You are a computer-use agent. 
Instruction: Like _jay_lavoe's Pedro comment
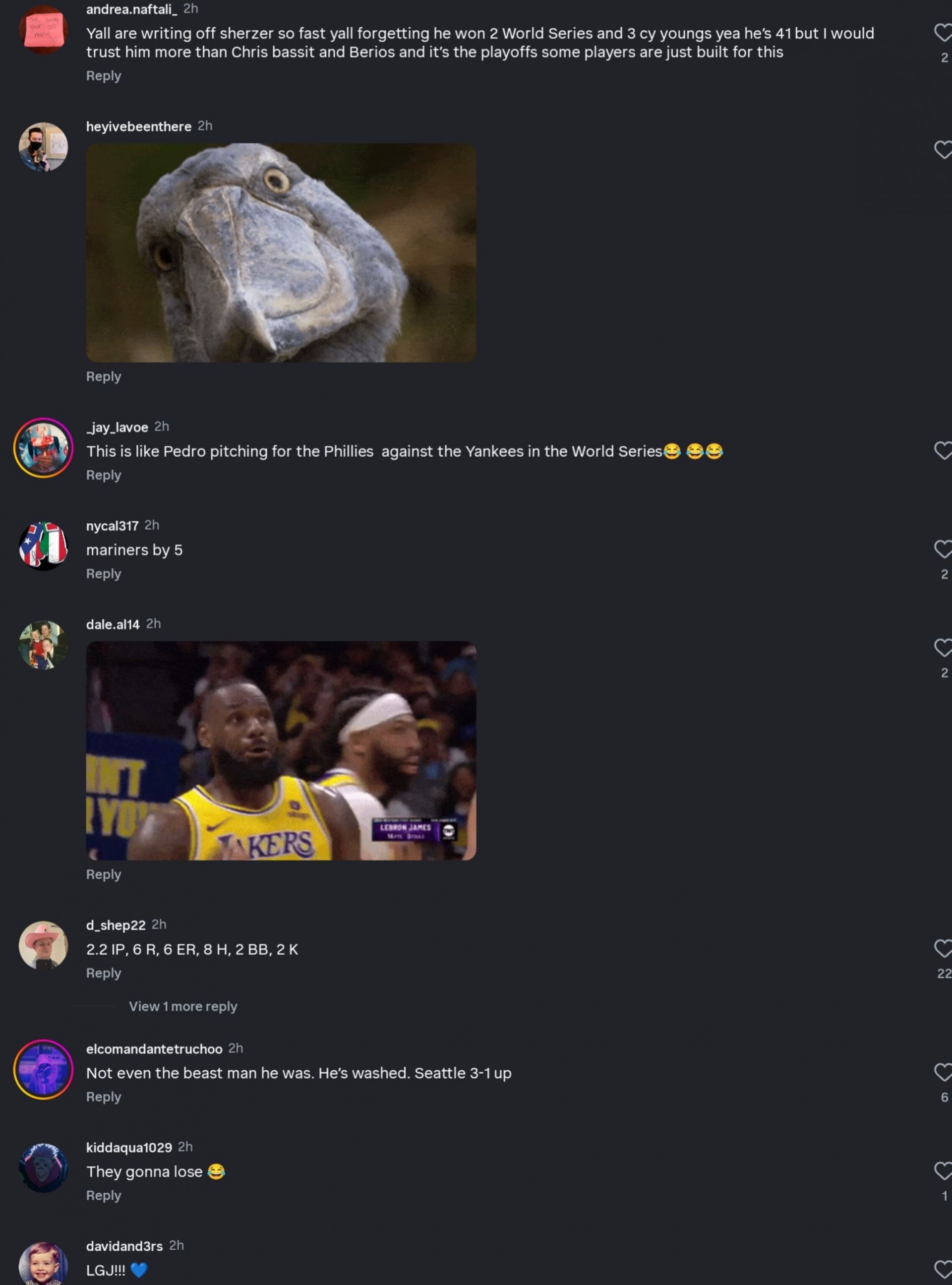(943, 450)
